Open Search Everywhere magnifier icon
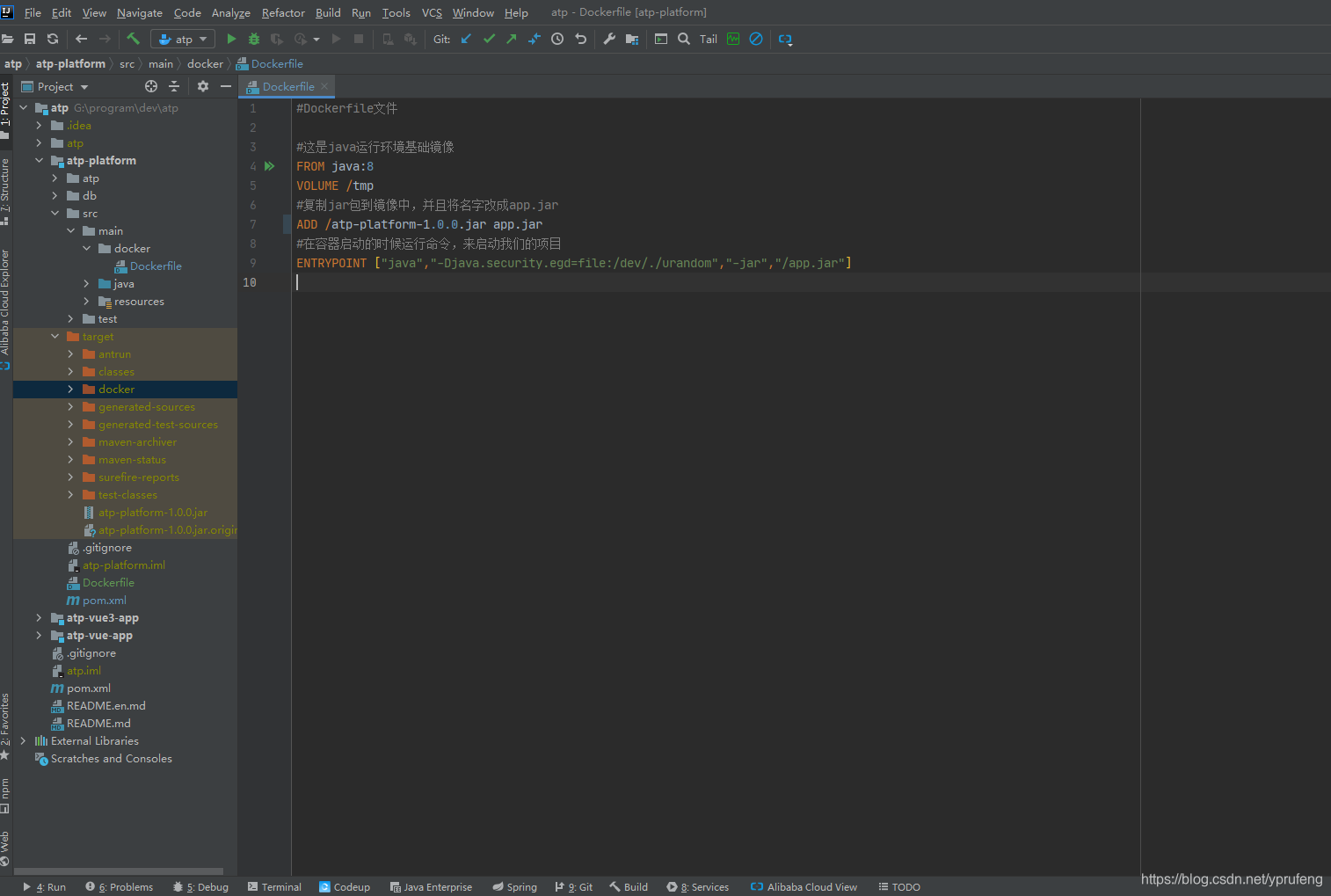Image resolution: width=1331 pixels, height=896 pixels. click(x=684, y=39)
